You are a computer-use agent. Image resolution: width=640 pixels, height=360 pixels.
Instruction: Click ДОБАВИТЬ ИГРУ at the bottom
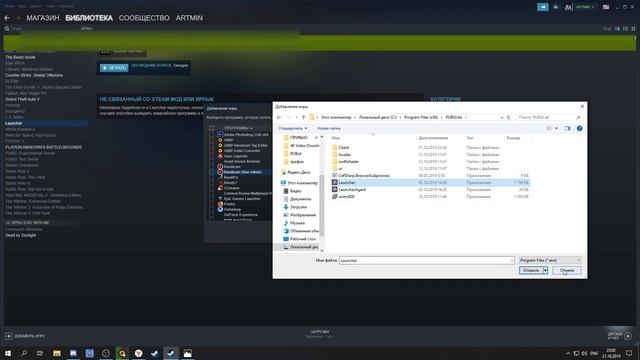[30, 336]
